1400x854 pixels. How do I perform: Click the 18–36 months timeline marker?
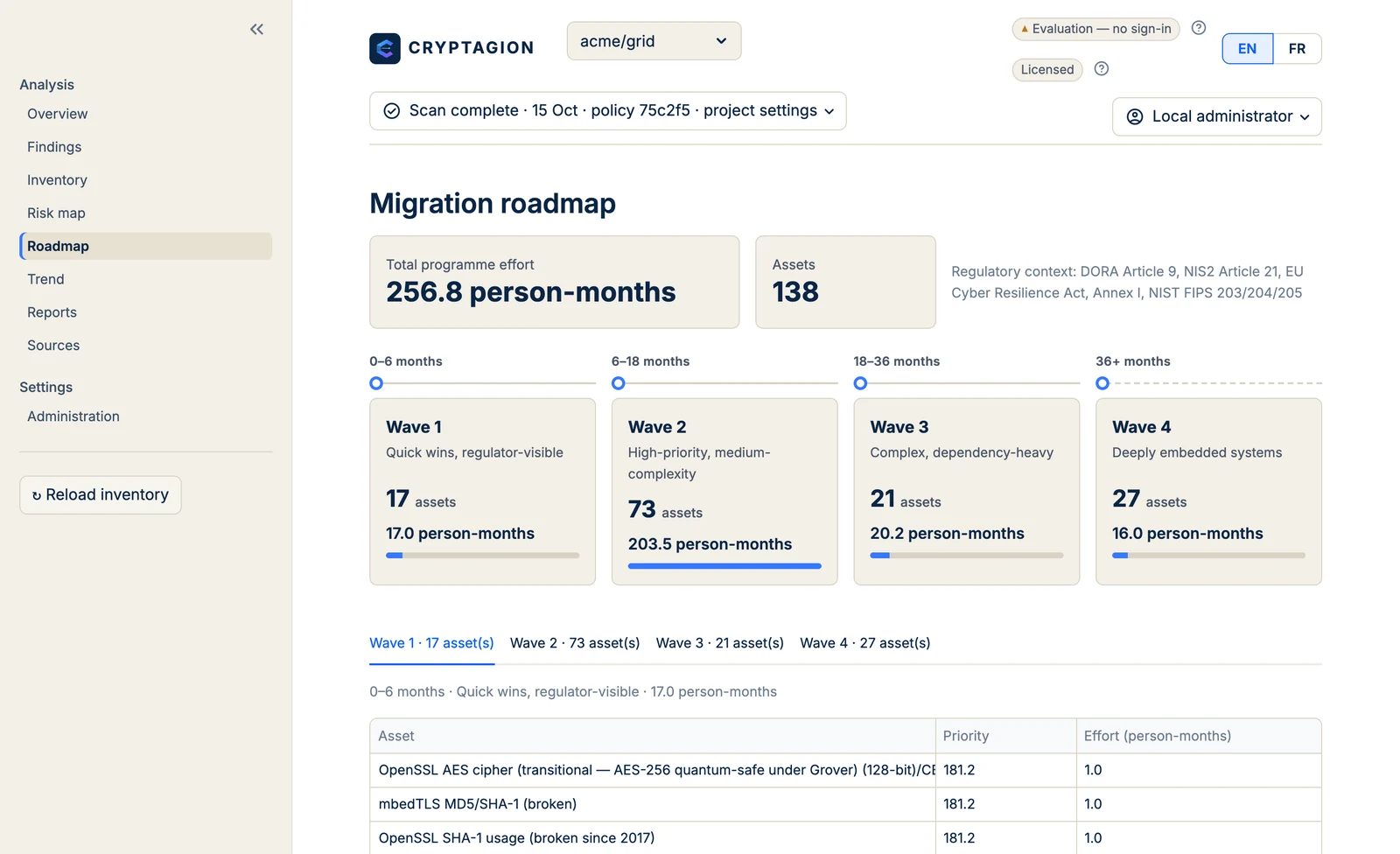click(860, 383)
